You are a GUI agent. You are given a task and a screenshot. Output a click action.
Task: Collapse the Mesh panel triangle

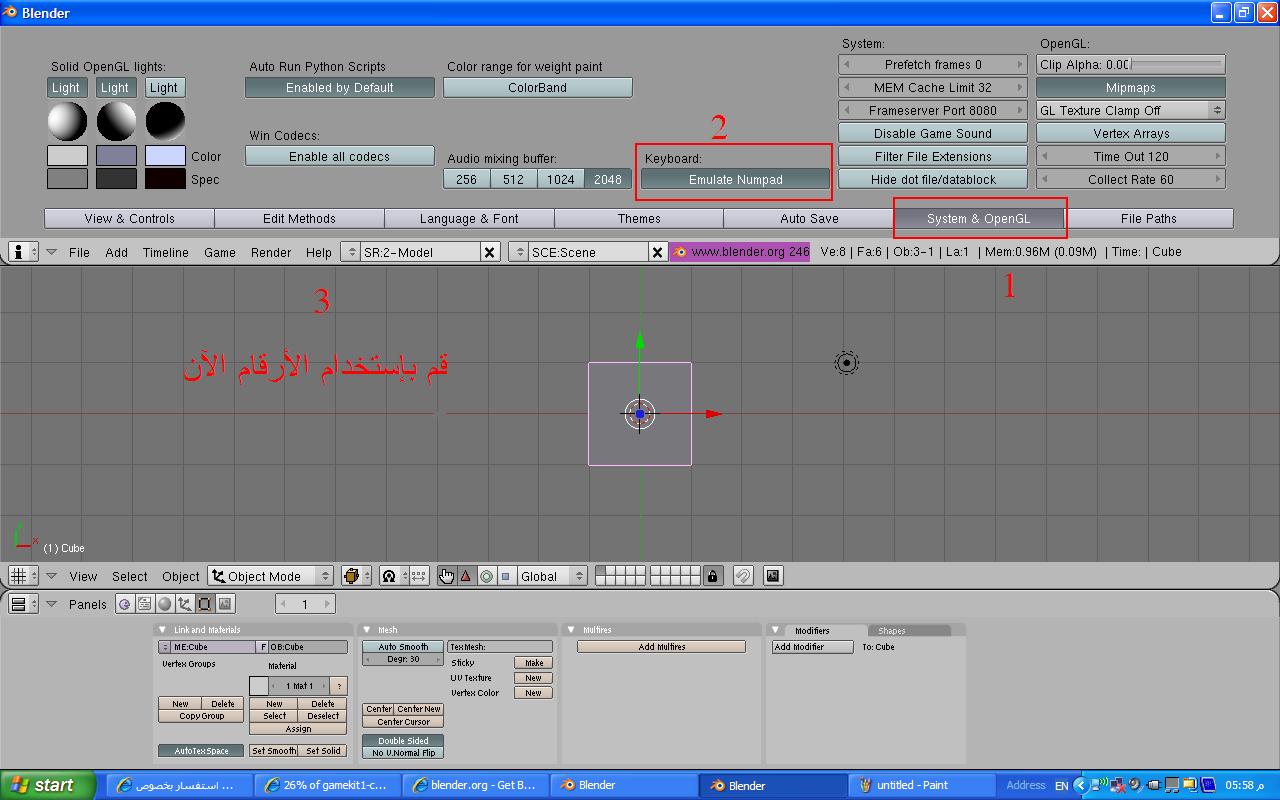367,630
